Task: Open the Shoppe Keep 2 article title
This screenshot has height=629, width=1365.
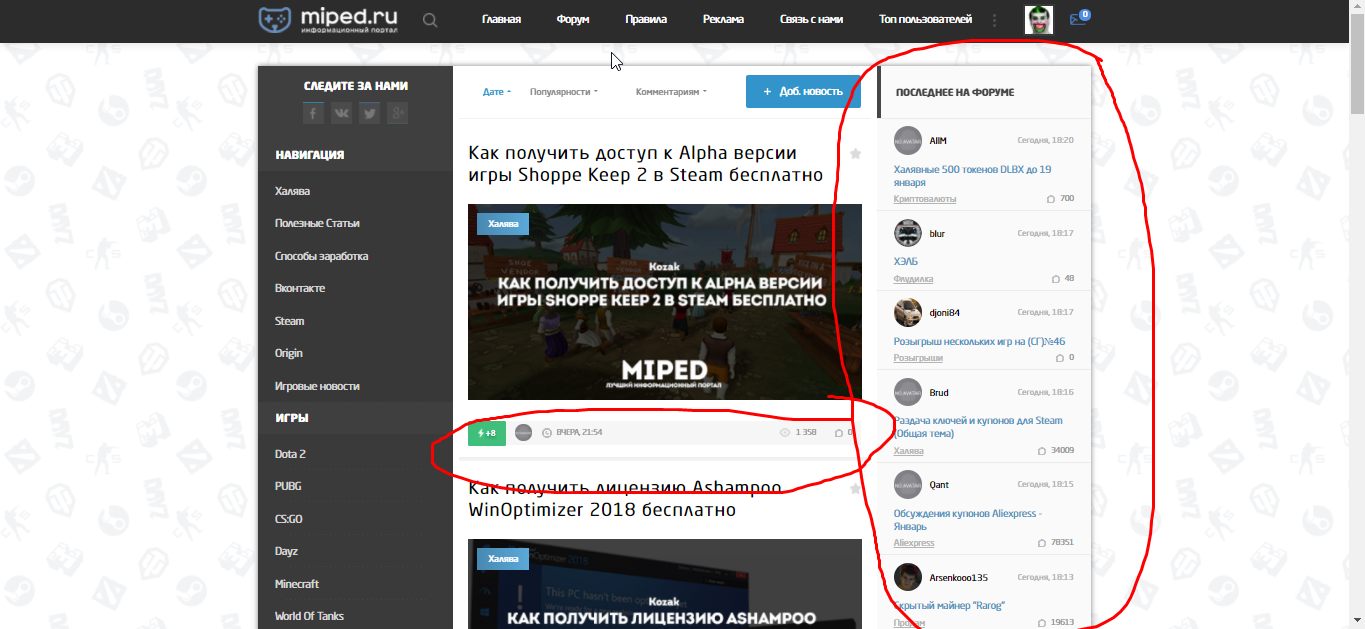Action: tap(645, 164)
